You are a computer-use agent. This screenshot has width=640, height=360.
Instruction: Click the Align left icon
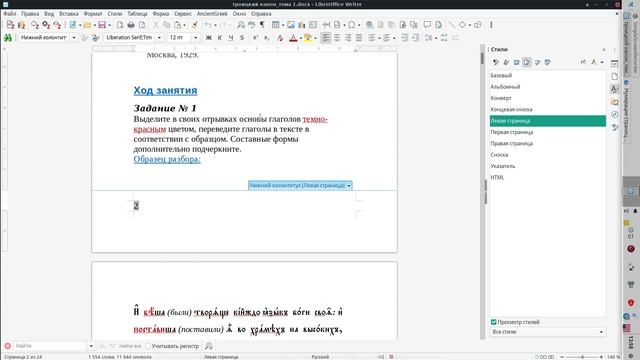[326, 38]
